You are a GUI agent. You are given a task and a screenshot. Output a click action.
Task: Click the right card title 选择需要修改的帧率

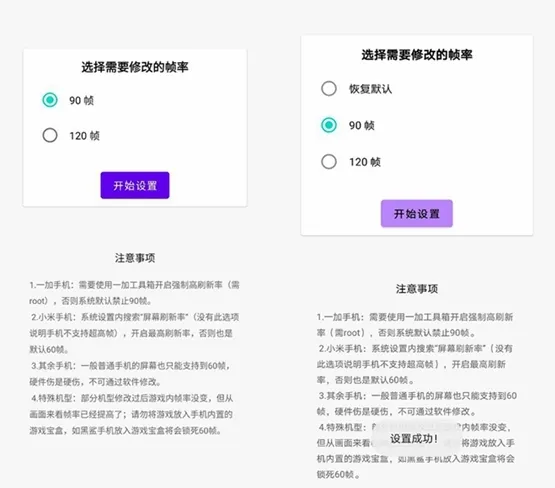pos(417,54)
